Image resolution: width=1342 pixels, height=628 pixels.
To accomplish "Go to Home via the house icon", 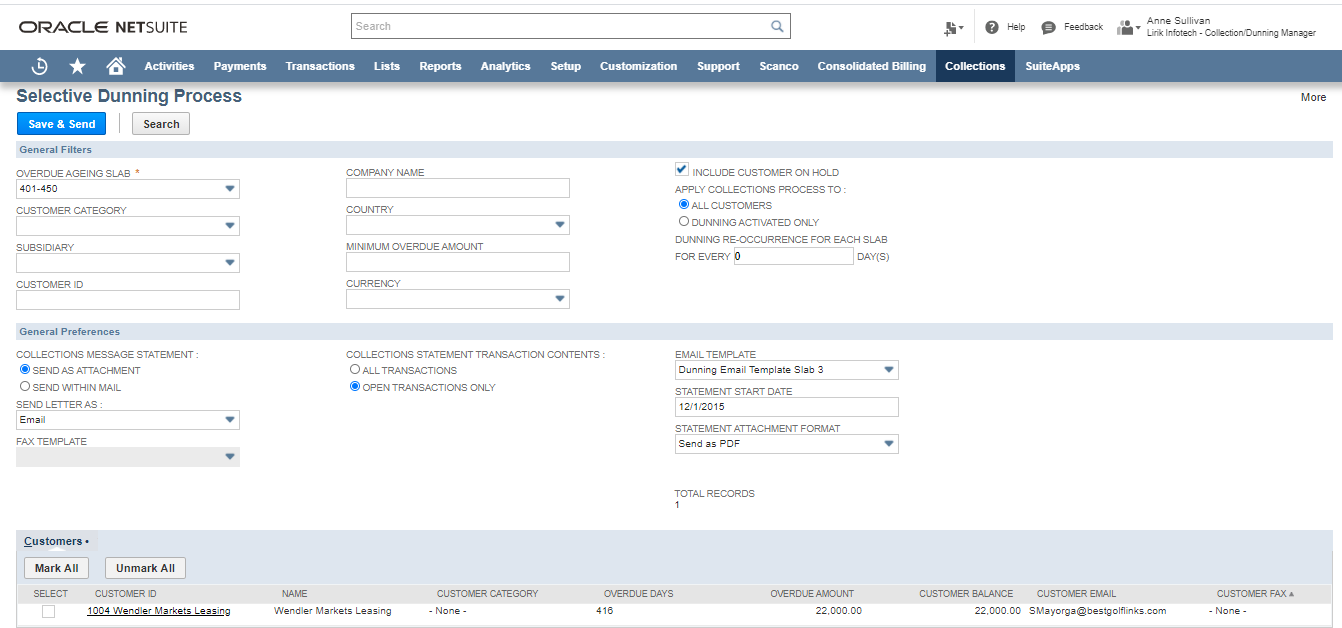I will 116,66.
